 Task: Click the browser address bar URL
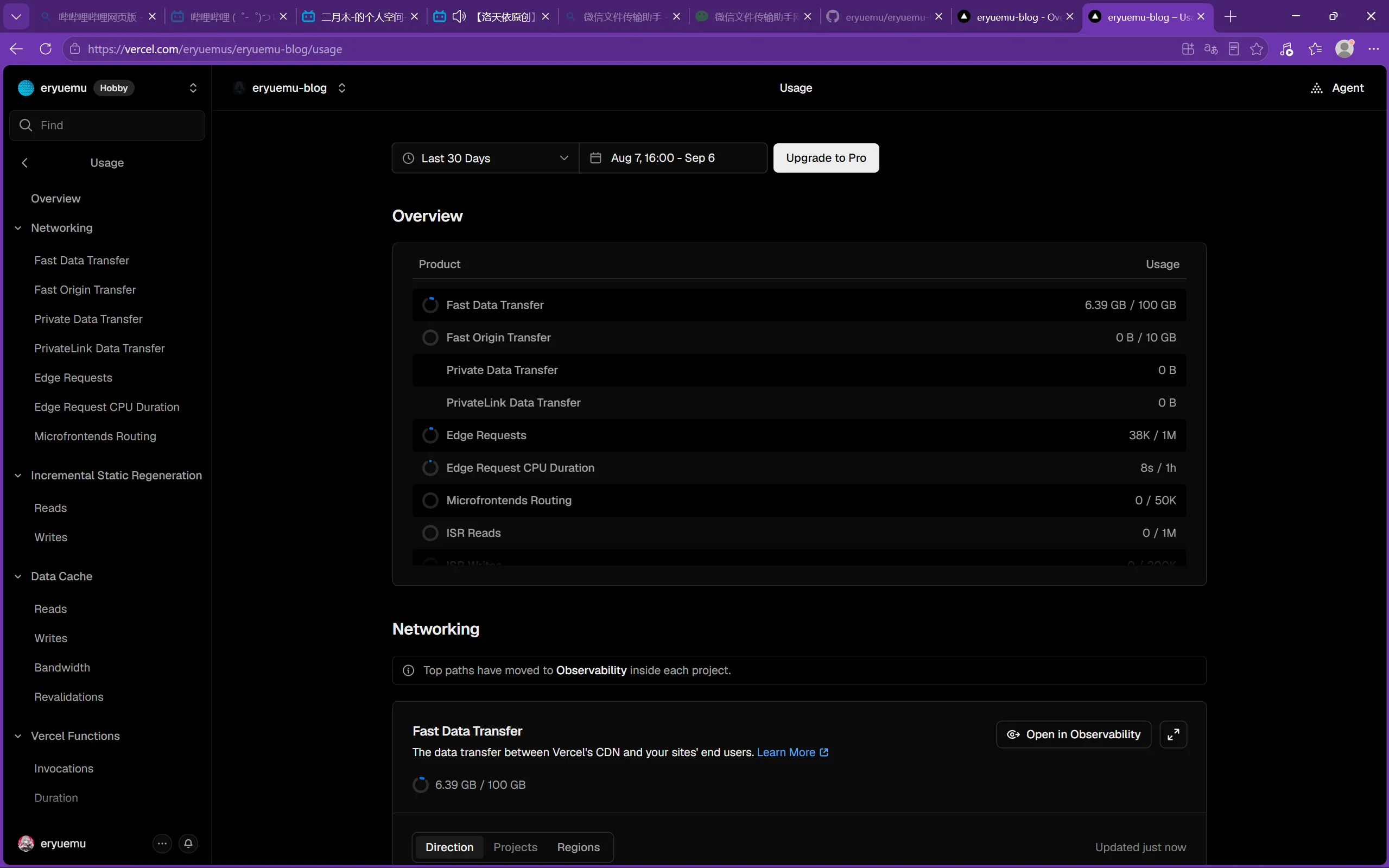coord(214,49)
